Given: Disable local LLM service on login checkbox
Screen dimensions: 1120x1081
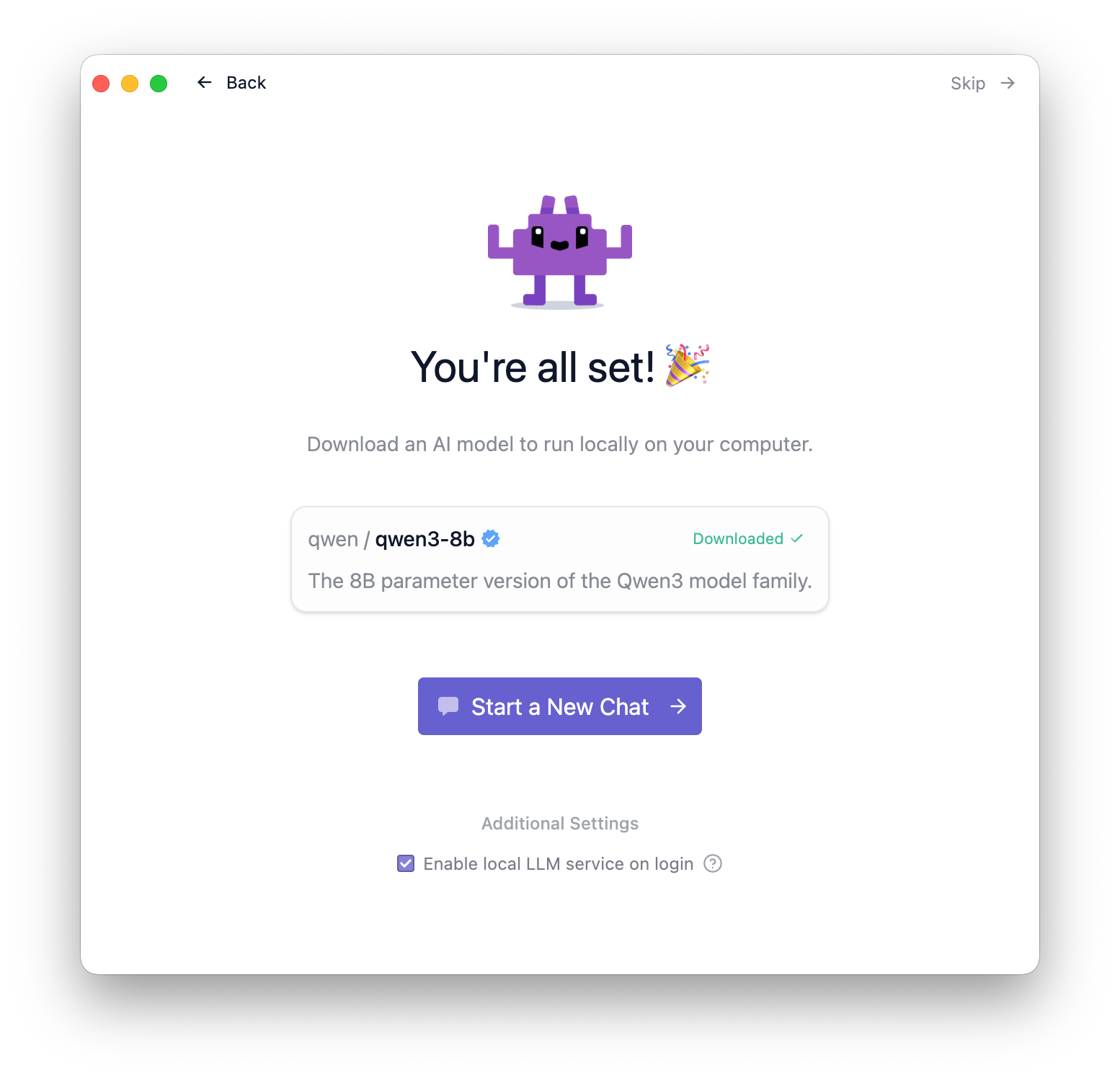Looking at the screenshot, I should click(406, 863).
